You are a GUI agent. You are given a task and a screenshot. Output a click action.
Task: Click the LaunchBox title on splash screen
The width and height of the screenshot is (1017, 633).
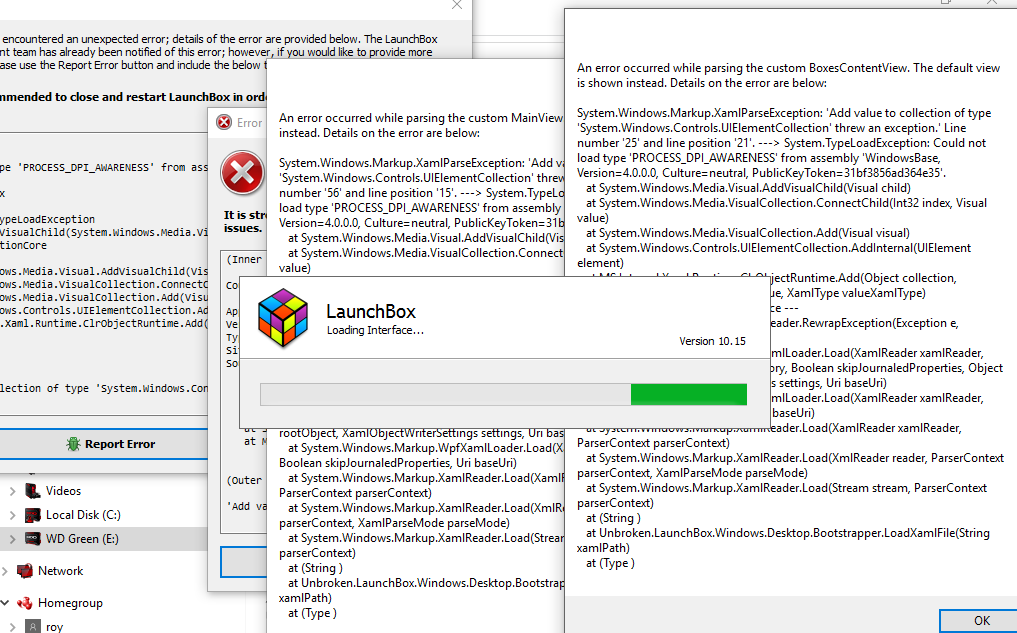pos(371,311)
